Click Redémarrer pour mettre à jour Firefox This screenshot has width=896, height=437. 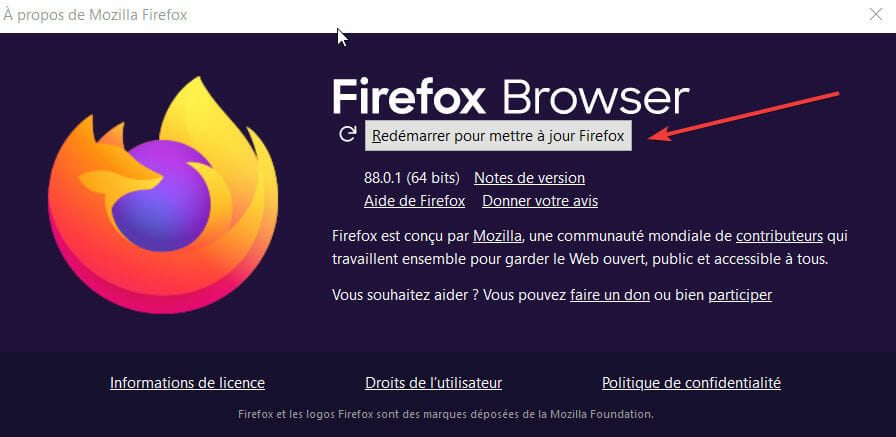coord(498,136)
